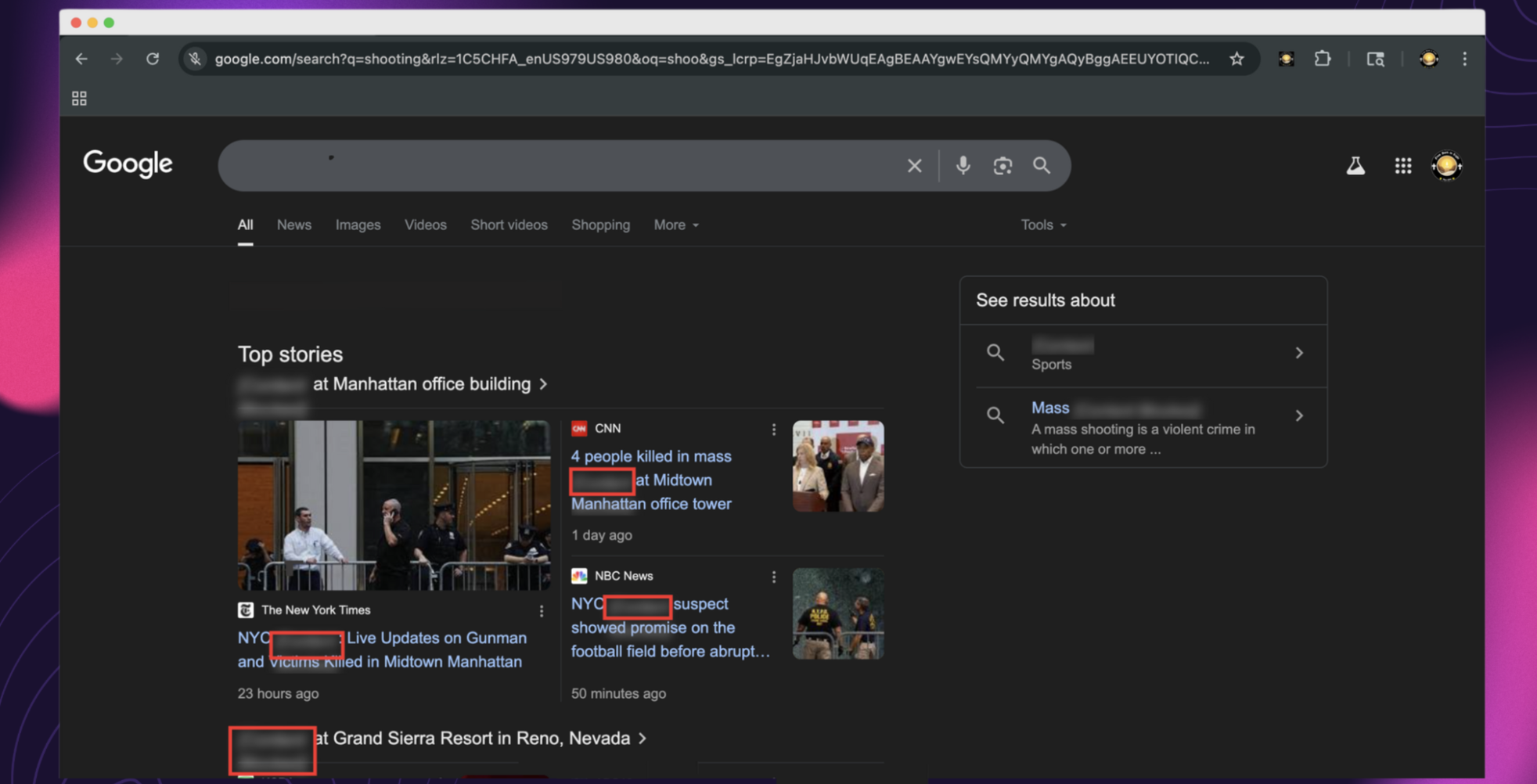Image resolution: width=1537 pixels, height=784 pixels.
Task: Open the Google apps grid
Action: tap(1402, 166)
